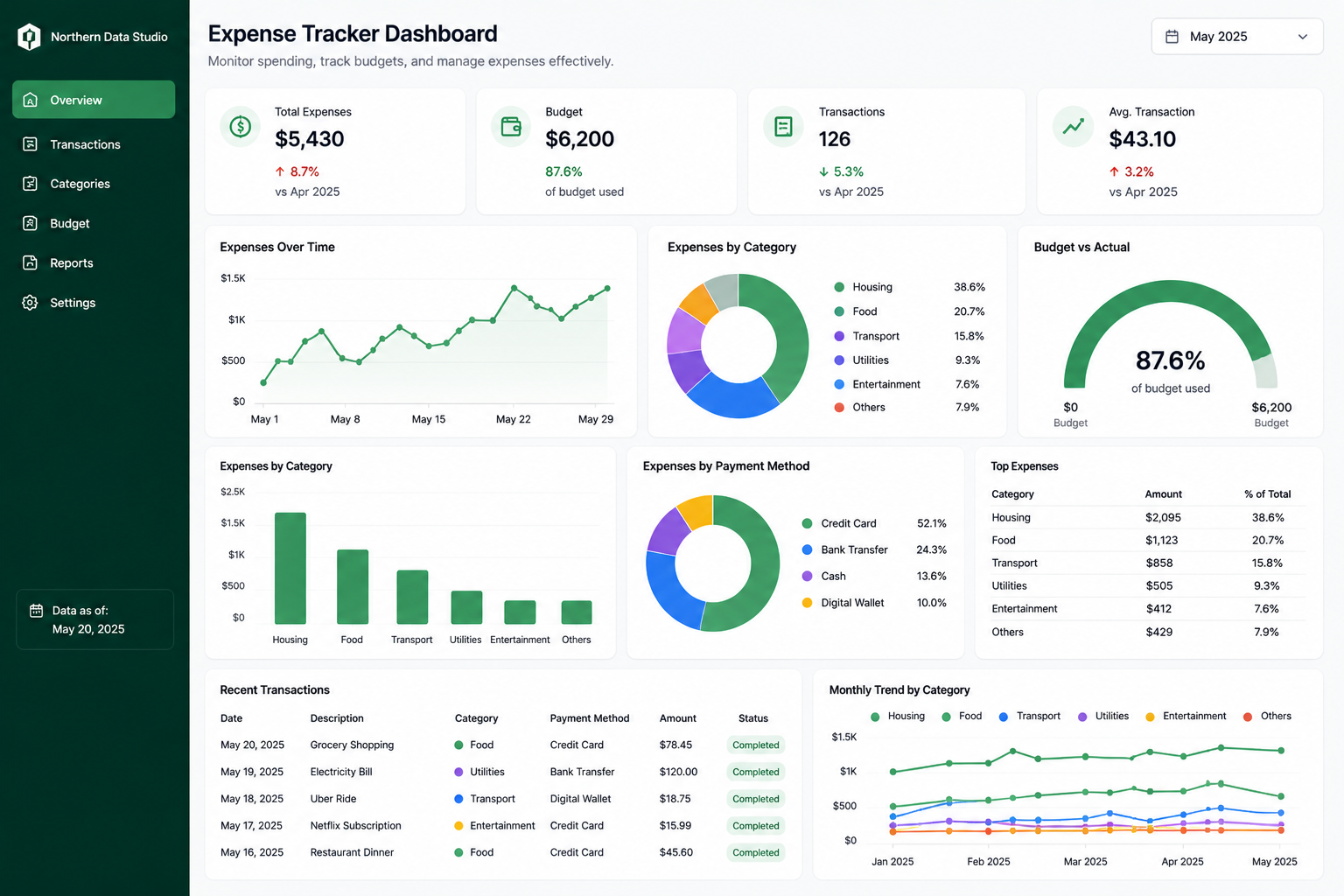The image size is (1344, 896).
Task: Click the 87.6% value inside the gauge
Action: [1171, 360]
